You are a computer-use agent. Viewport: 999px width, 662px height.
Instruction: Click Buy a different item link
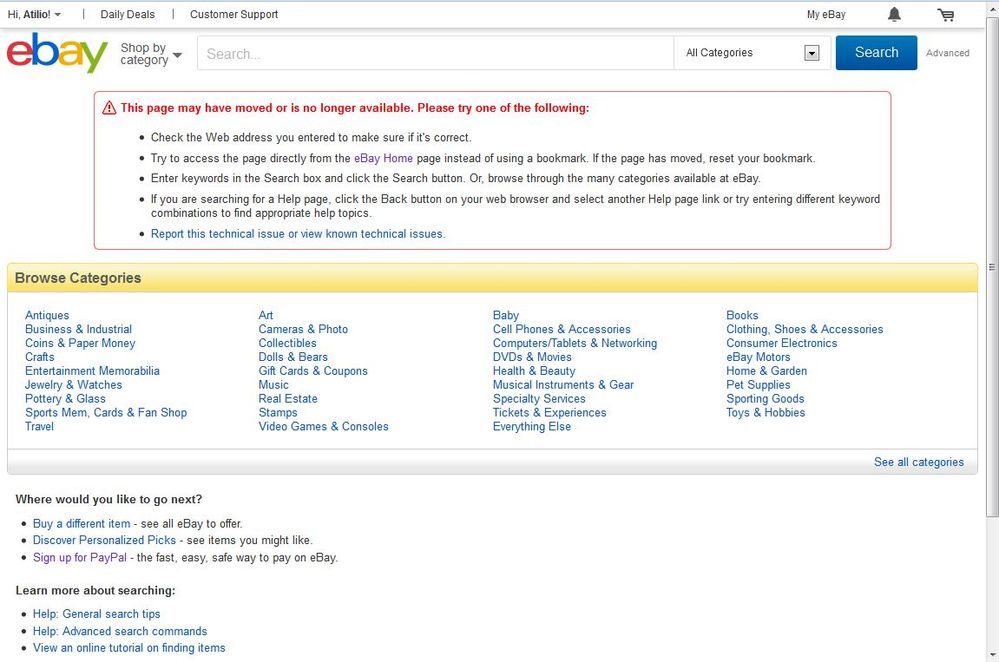(x=82, y=524)
